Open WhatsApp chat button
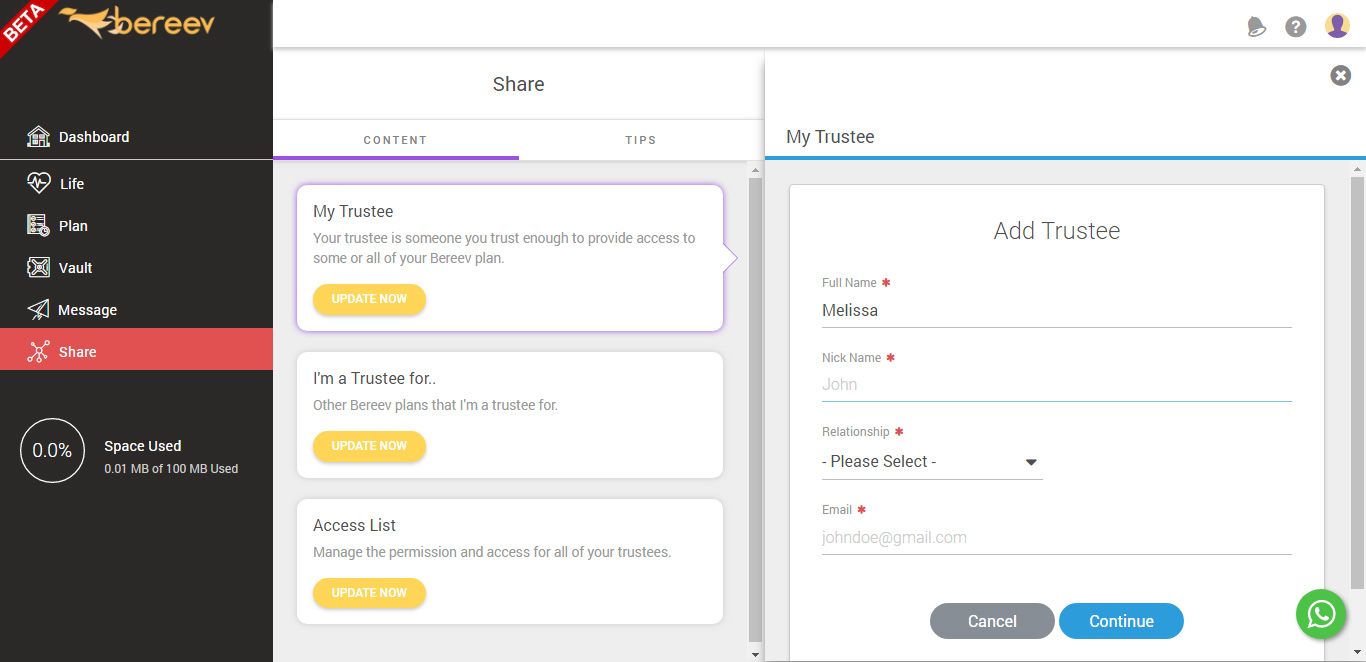The width and height of the screenshot is (1366, 662). coord(1321,613)
